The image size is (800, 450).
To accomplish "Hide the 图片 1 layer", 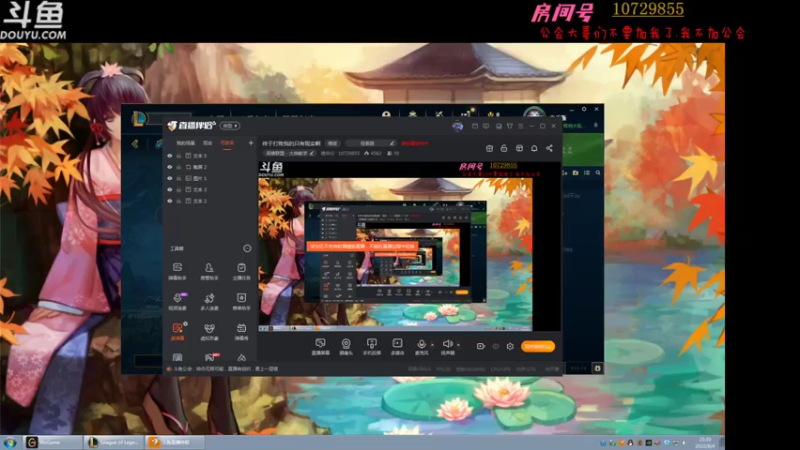I will [169, 178].
